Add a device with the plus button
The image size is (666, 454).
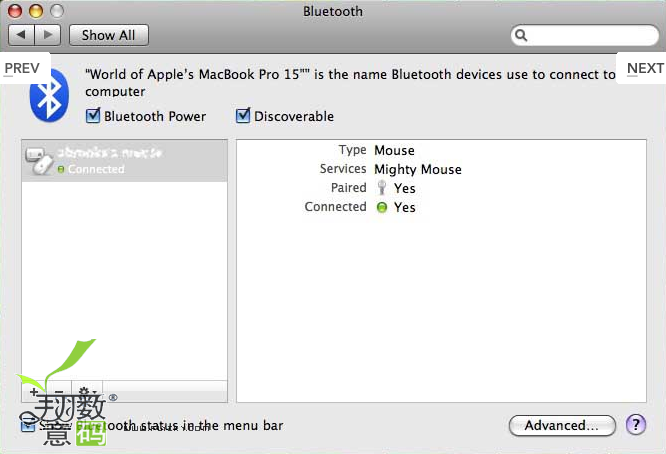pyautogui.click(x=34, y=392)
